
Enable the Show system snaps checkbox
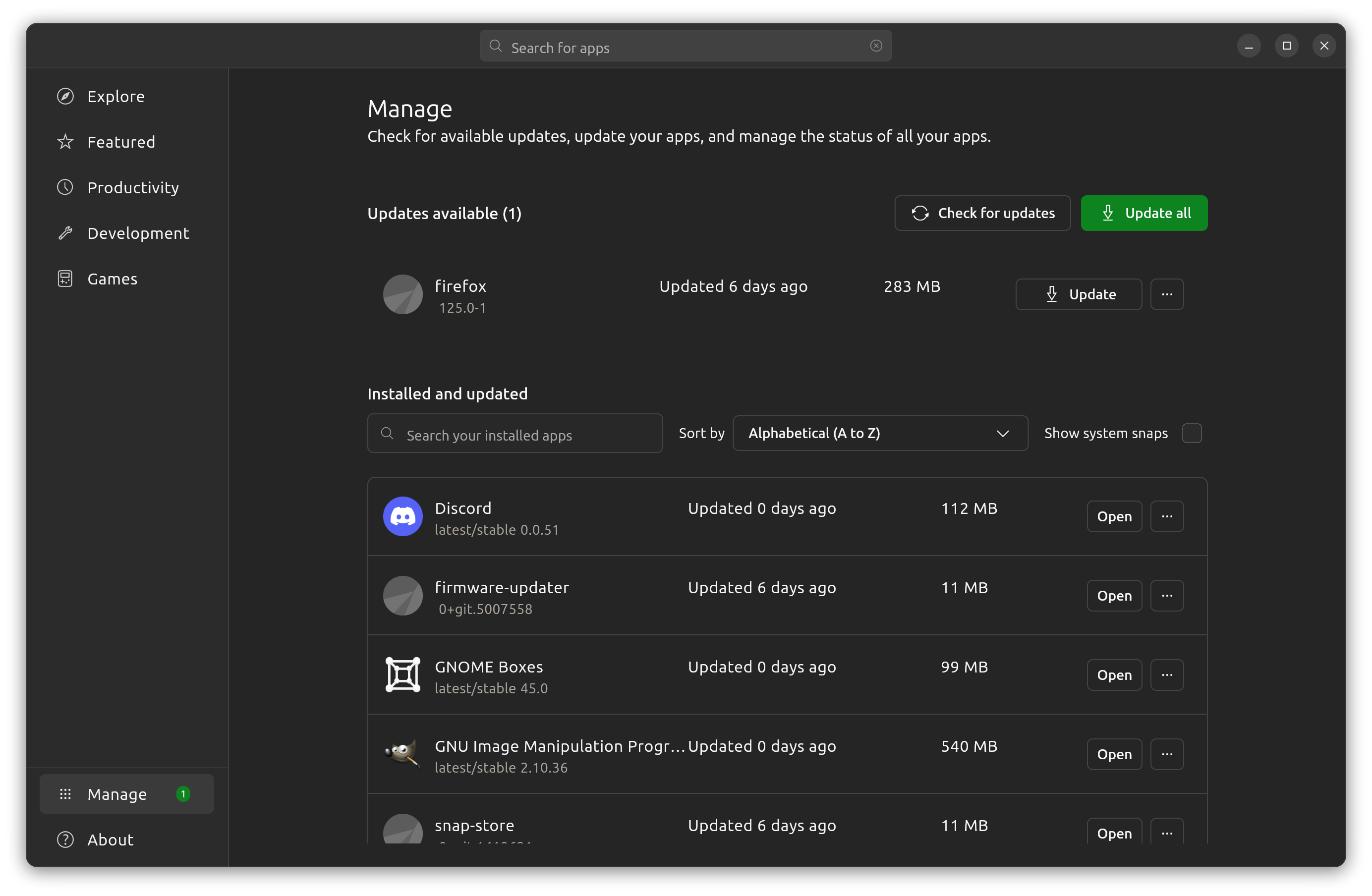click(x=1193, y=433)
